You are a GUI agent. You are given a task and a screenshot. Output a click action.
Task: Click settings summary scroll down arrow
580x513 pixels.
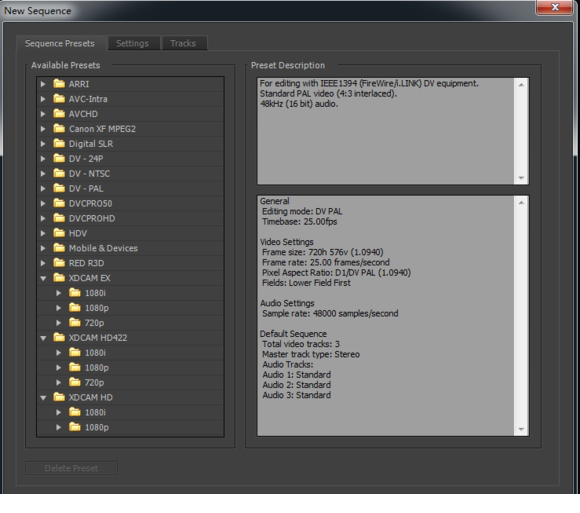coord(521,429)
